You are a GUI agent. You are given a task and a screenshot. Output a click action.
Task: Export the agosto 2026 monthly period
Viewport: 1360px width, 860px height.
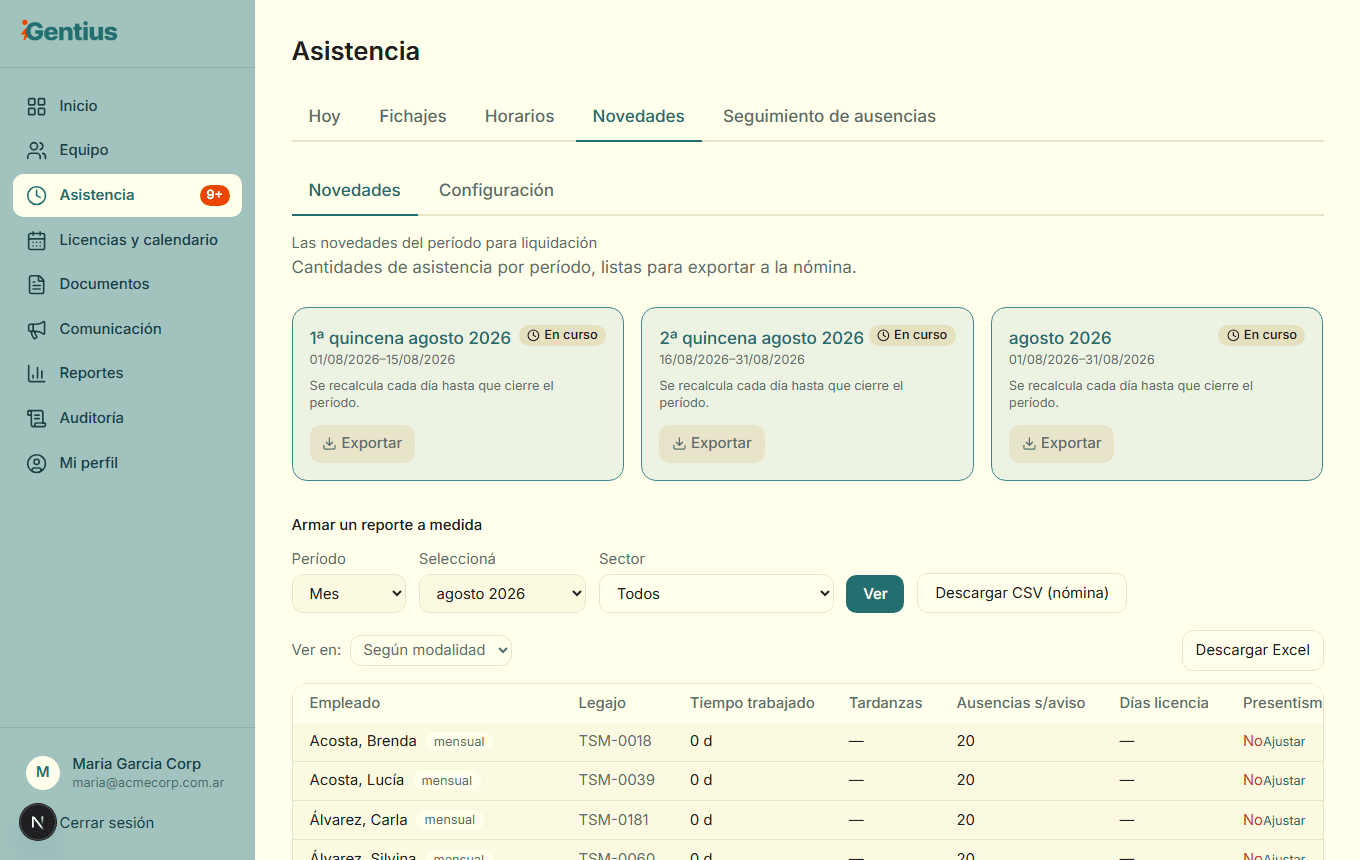1061,443
